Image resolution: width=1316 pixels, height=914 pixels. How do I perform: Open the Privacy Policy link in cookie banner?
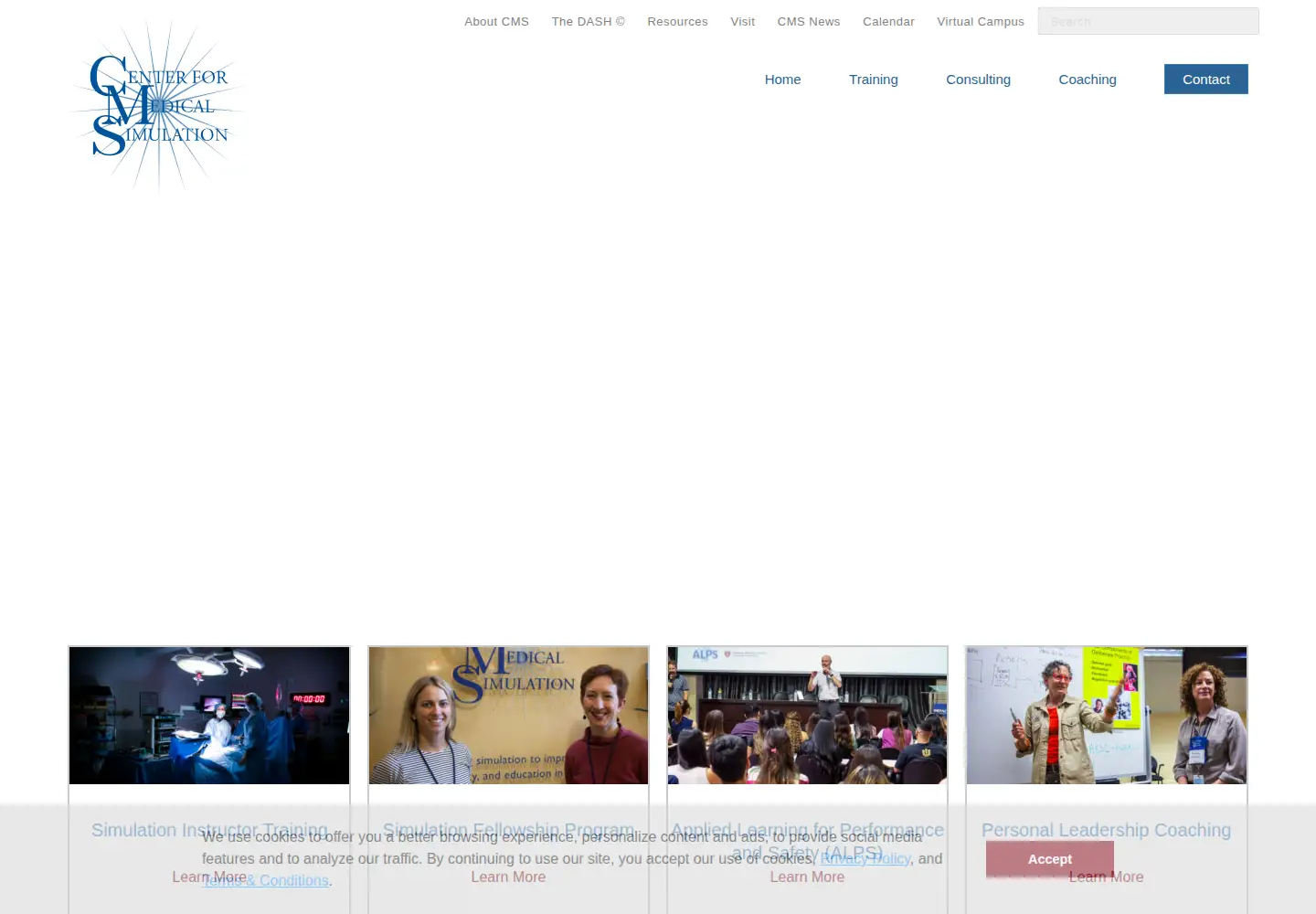tap(865, 859)
